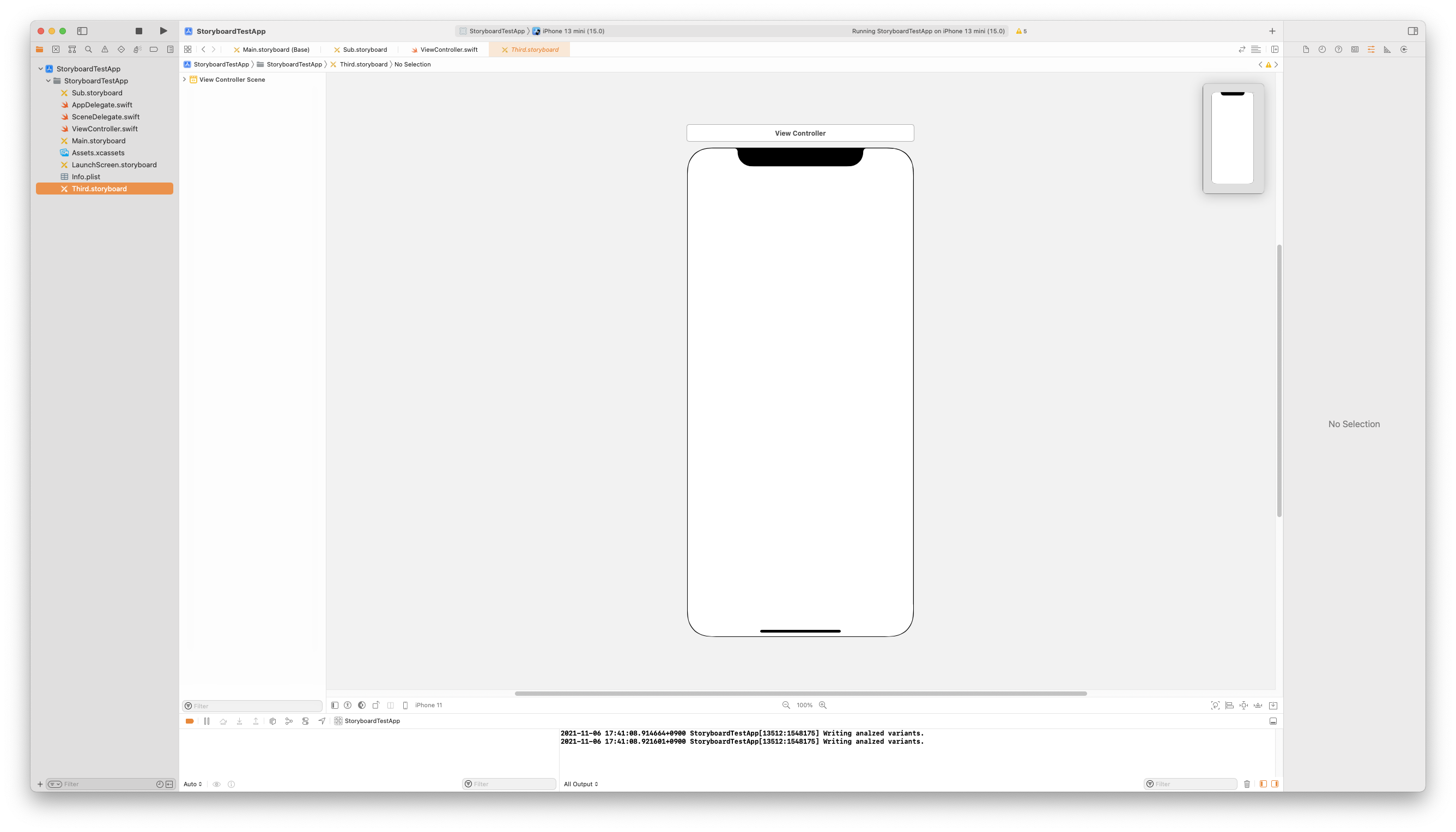Image resolution: width=1456 pixels, height=832 pixels.
Task: Click the Stop button in the toolbar
Action: (139, 31)
